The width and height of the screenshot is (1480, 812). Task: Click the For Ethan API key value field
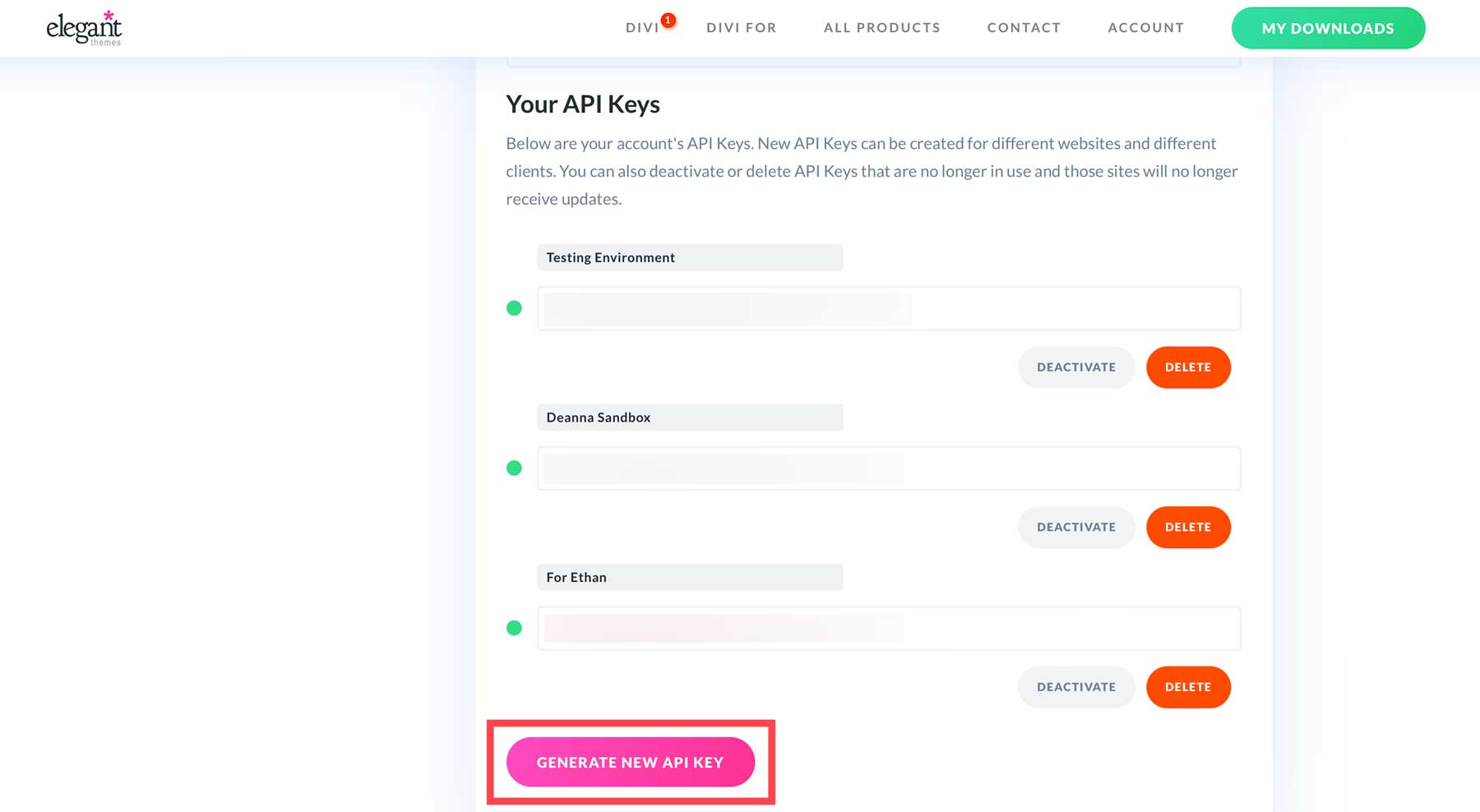pyautogui.click(x=888, y=628)
